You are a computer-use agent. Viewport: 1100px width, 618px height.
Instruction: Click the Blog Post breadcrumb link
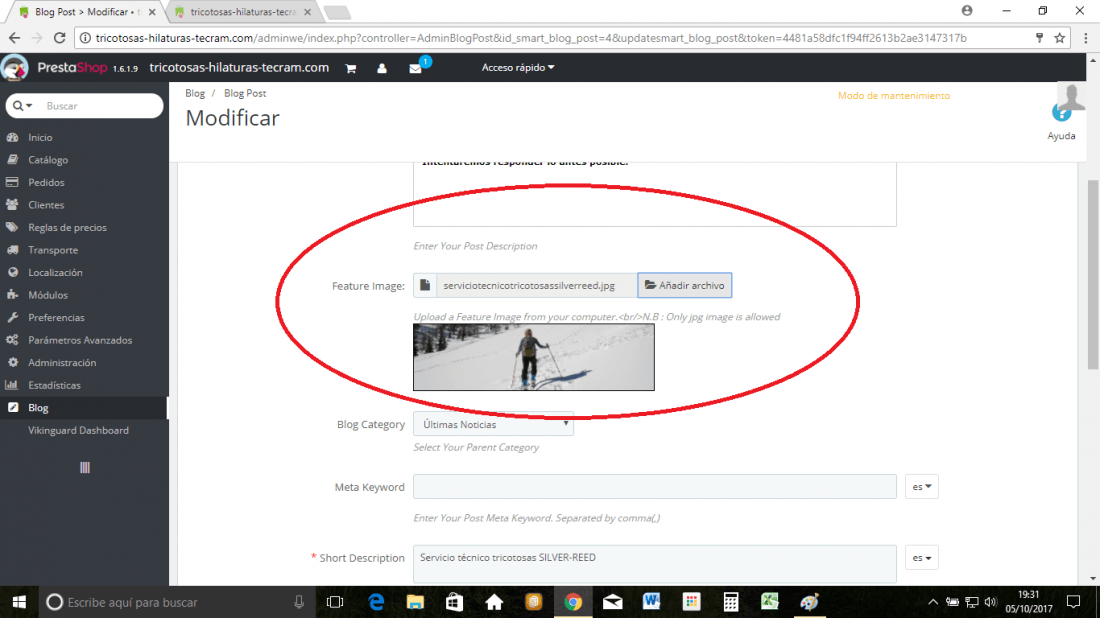pos(245,93)
